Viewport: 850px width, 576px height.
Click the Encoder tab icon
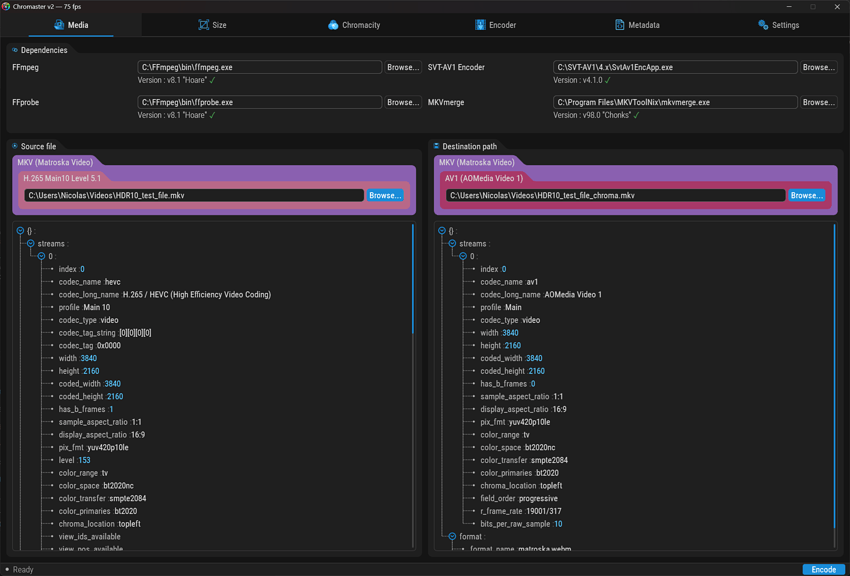pos(480,25)
